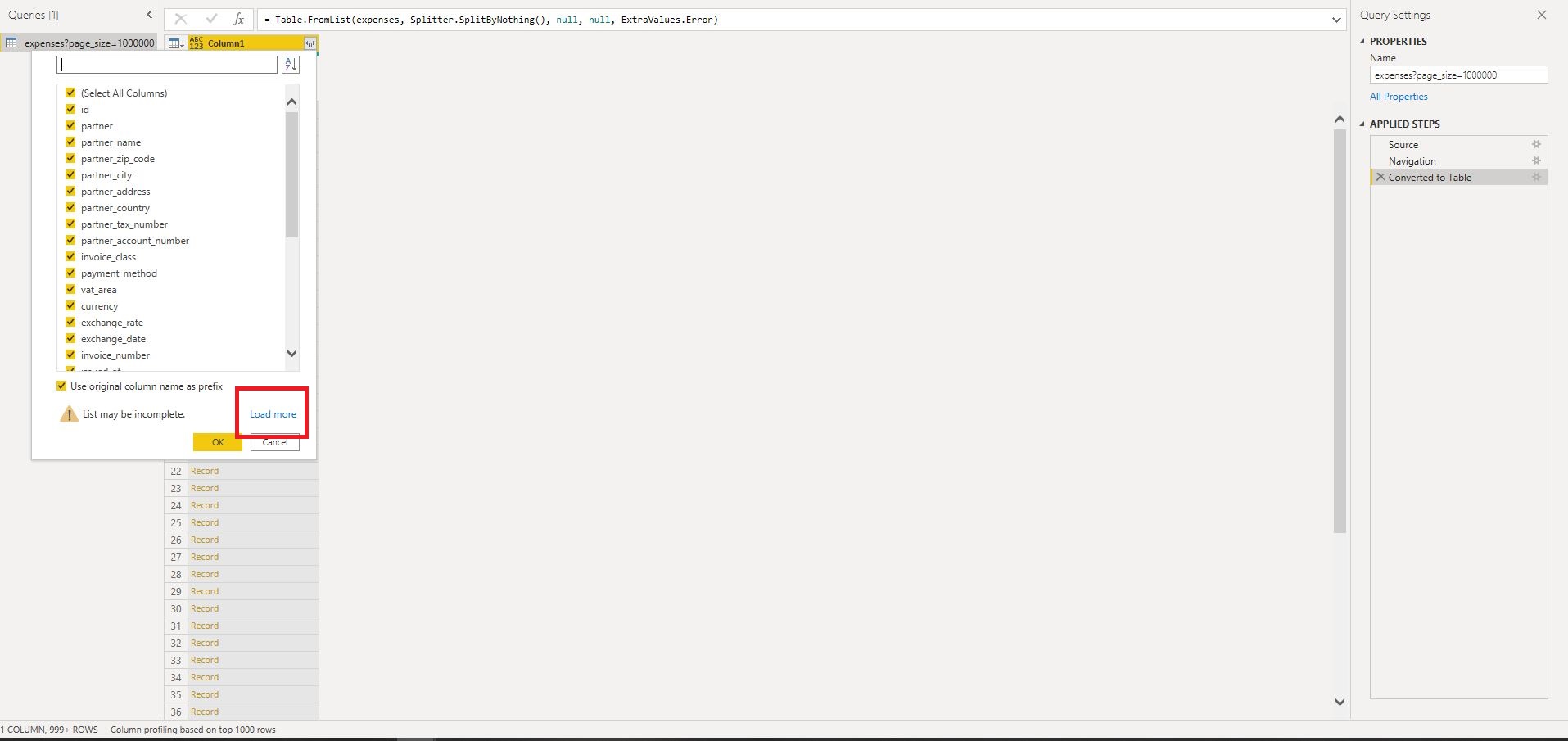Cancel the expand columns dialog
Screen dimensions: 1568x741
coord(275,442)
